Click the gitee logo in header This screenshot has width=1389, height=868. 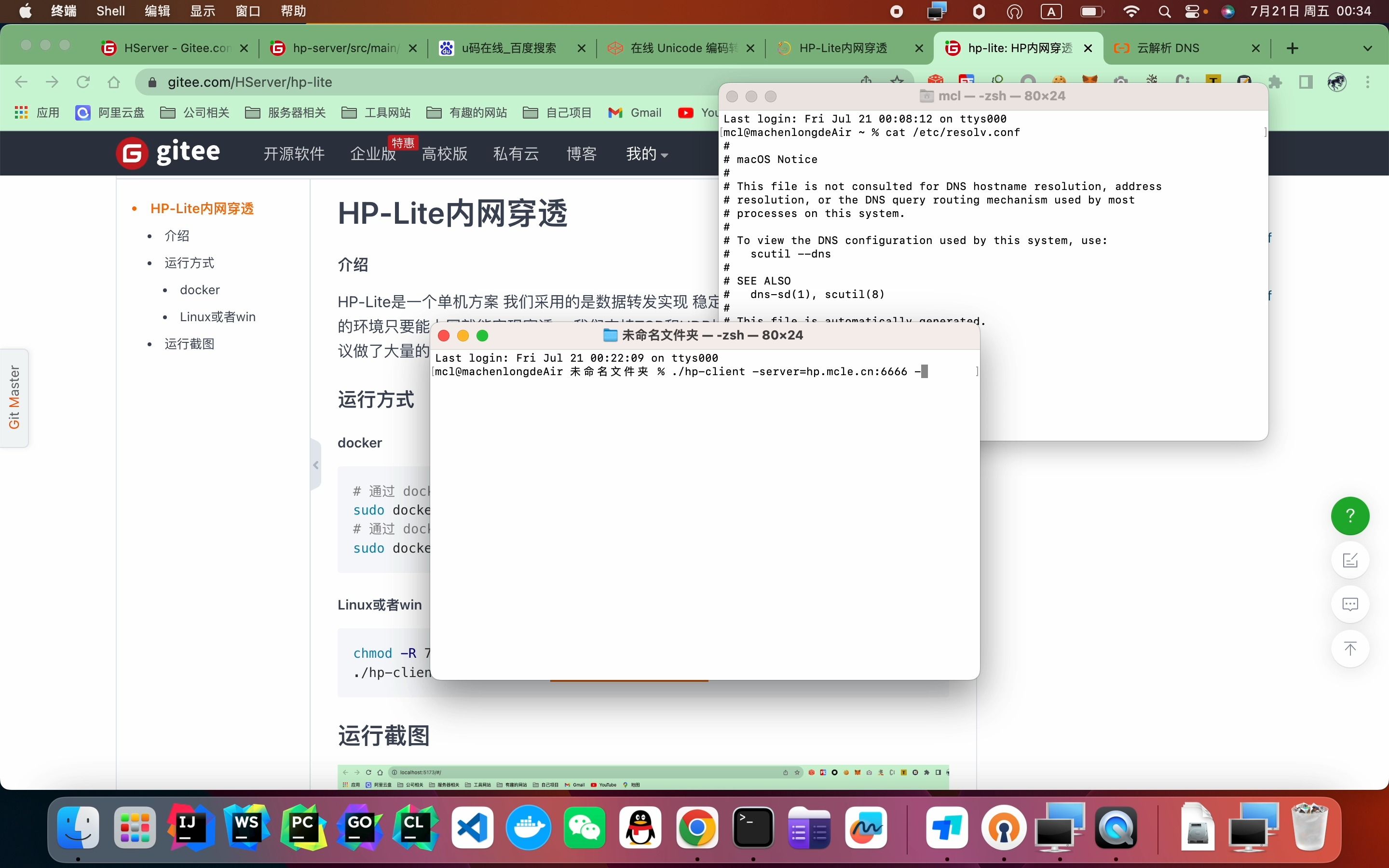click(168, 153)
